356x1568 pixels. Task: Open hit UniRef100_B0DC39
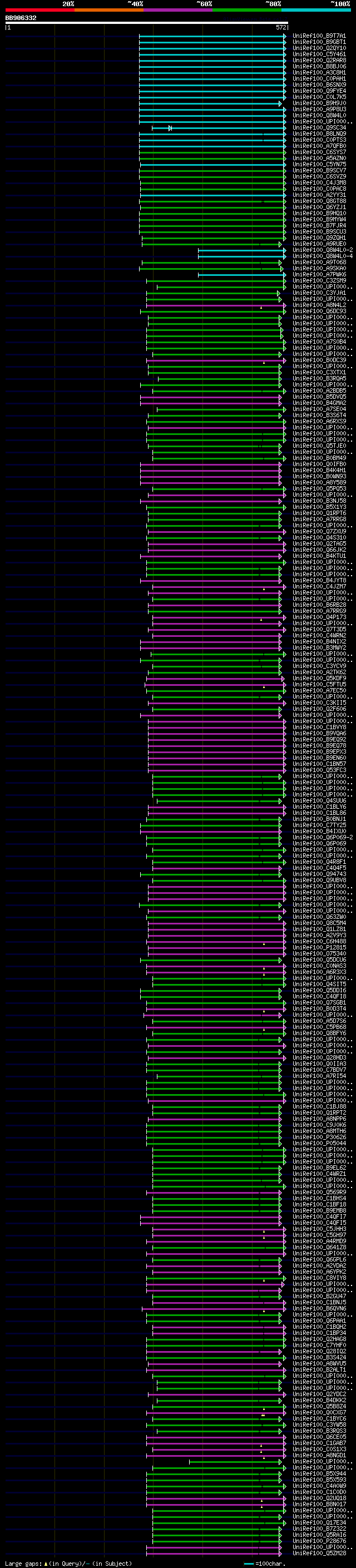(319, 360)
